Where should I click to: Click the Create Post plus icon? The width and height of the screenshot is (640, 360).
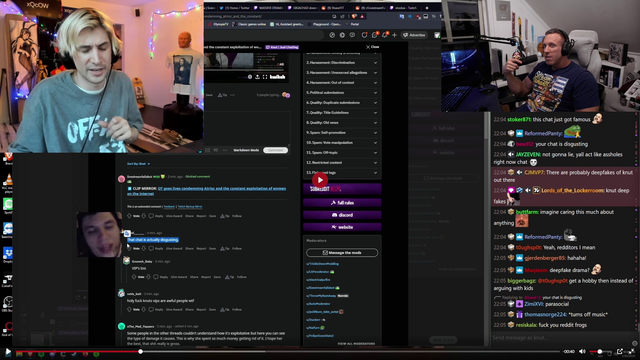coord(394,35)
